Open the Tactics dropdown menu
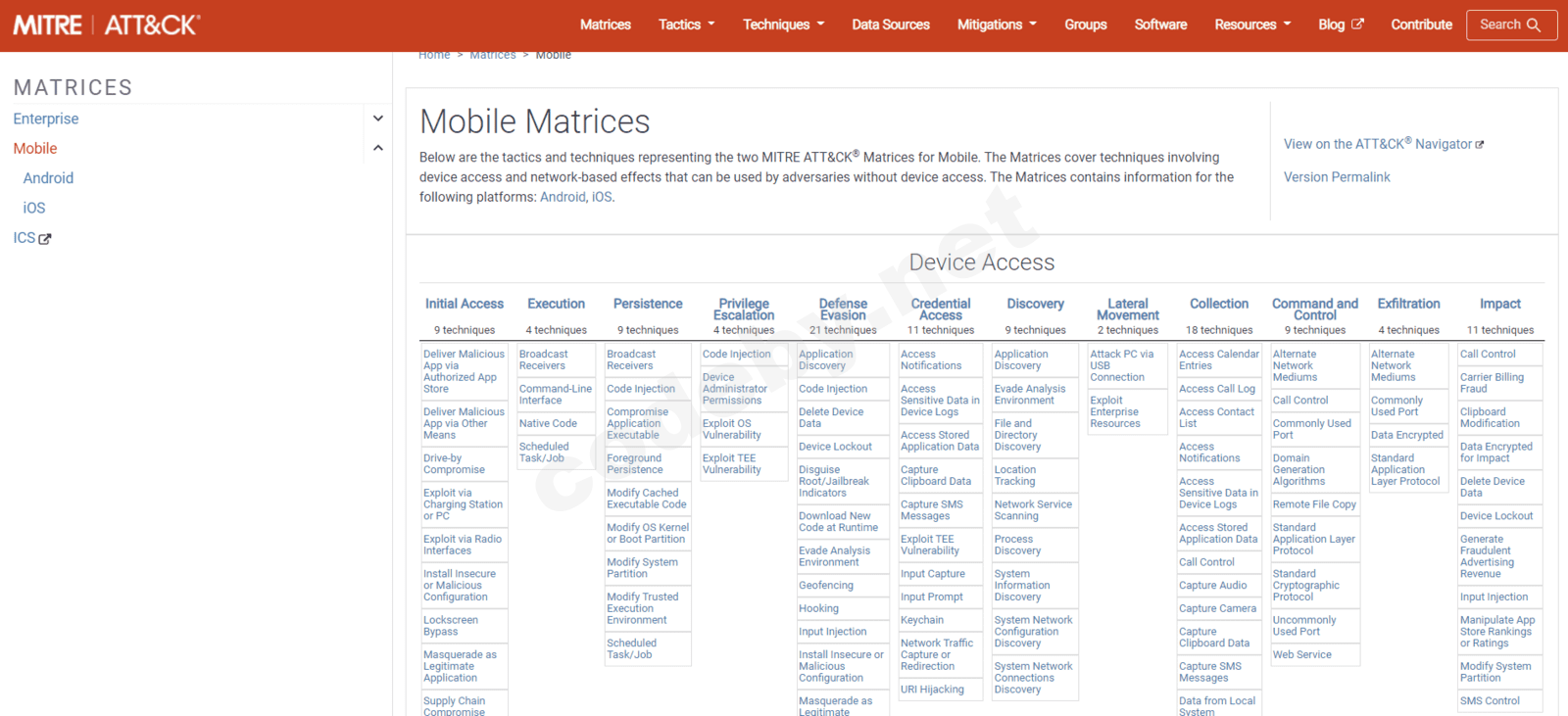The image size is (1568, 716). (686, 24)
